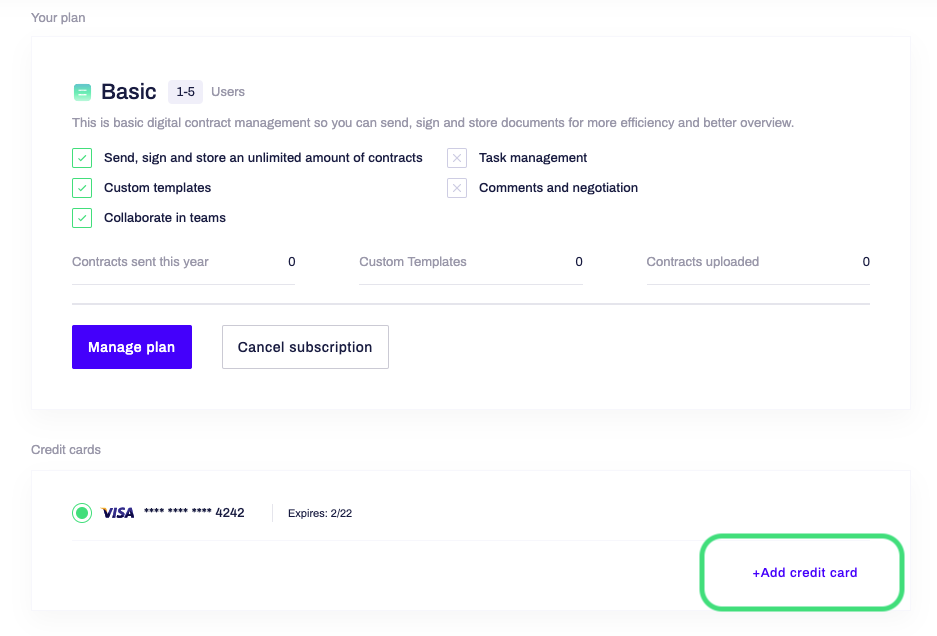Click the masked card number ending 4242
Viewport: 937px width, 636px height.
coord(194,513)
